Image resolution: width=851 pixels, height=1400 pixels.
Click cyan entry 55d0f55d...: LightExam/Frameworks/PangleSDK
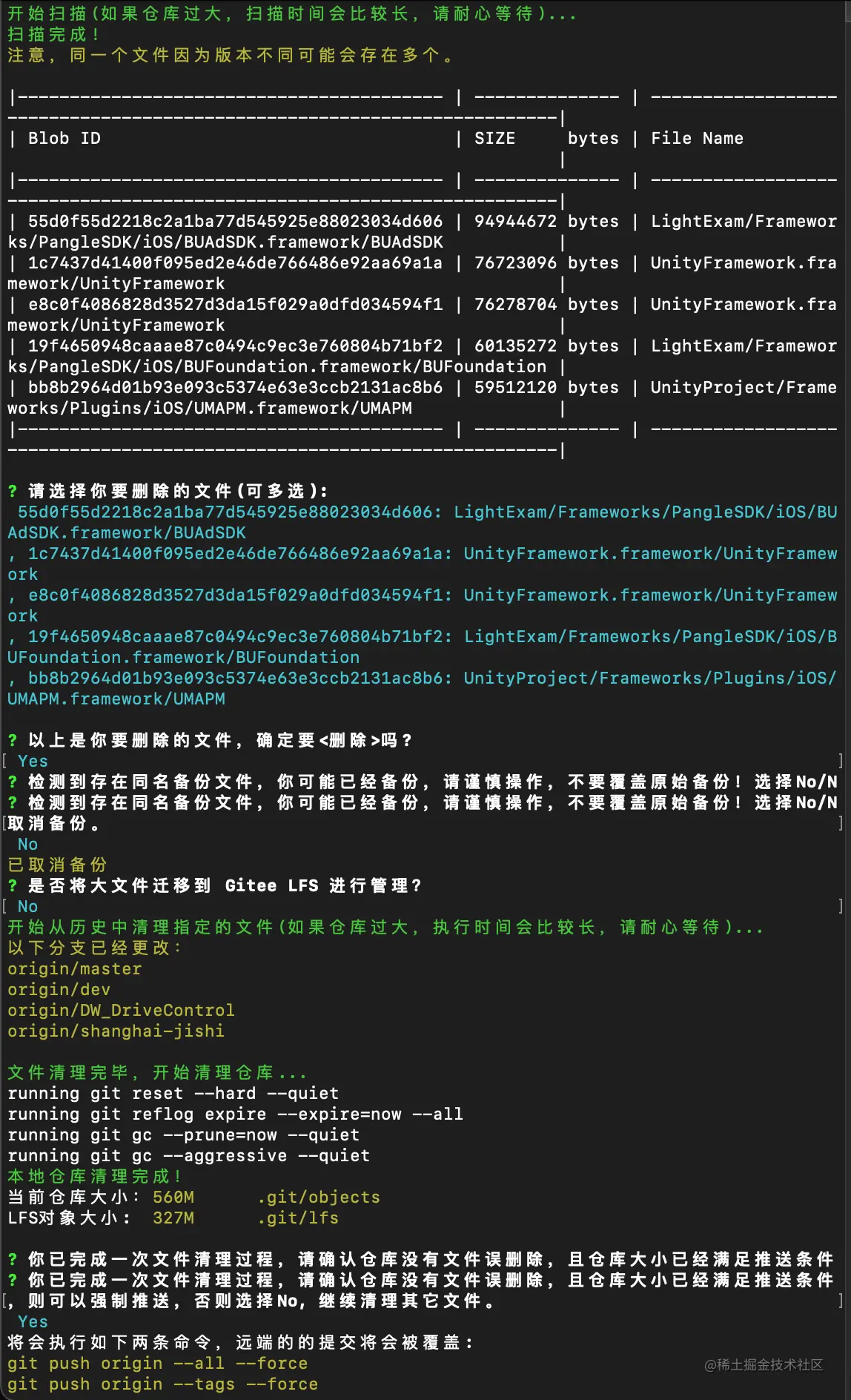(423, 522)
